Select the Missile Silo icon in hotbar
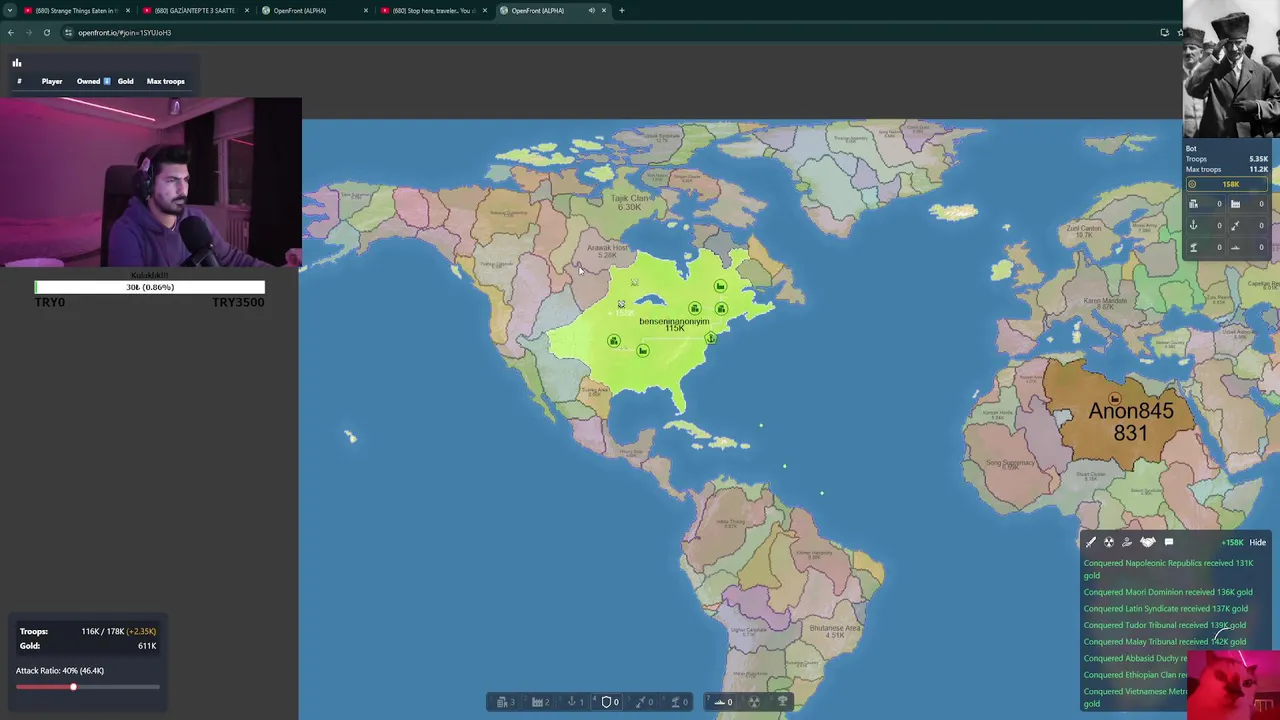 point(640,702)
